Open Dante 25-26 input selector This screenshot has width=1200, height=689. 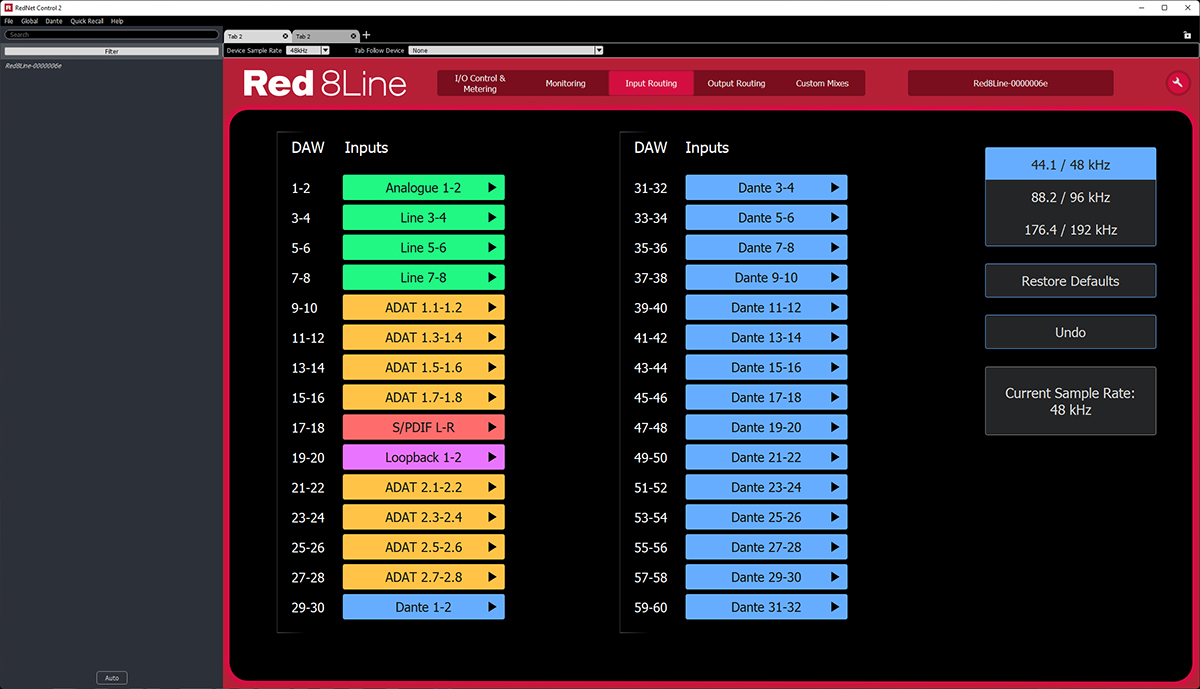[x=766, y=517]
